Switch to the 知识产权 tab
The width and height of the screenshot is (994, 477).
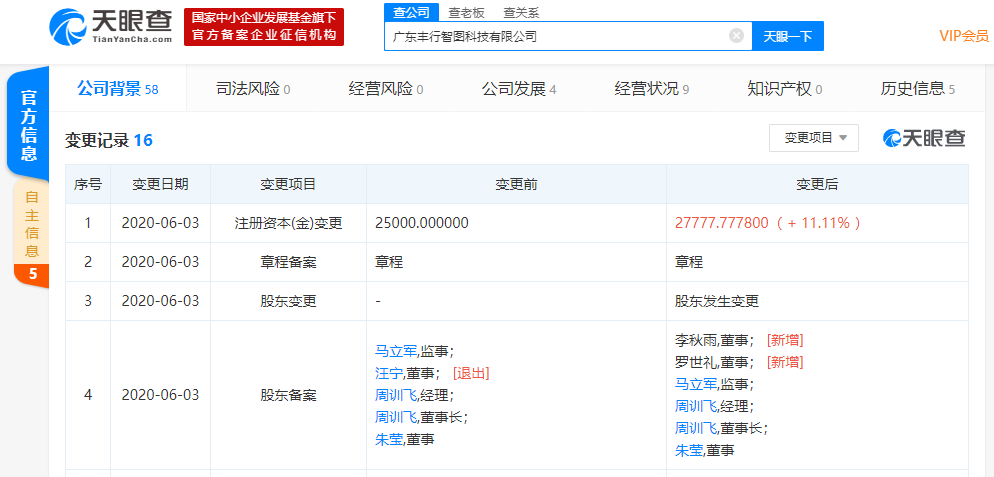pos(784,89)
